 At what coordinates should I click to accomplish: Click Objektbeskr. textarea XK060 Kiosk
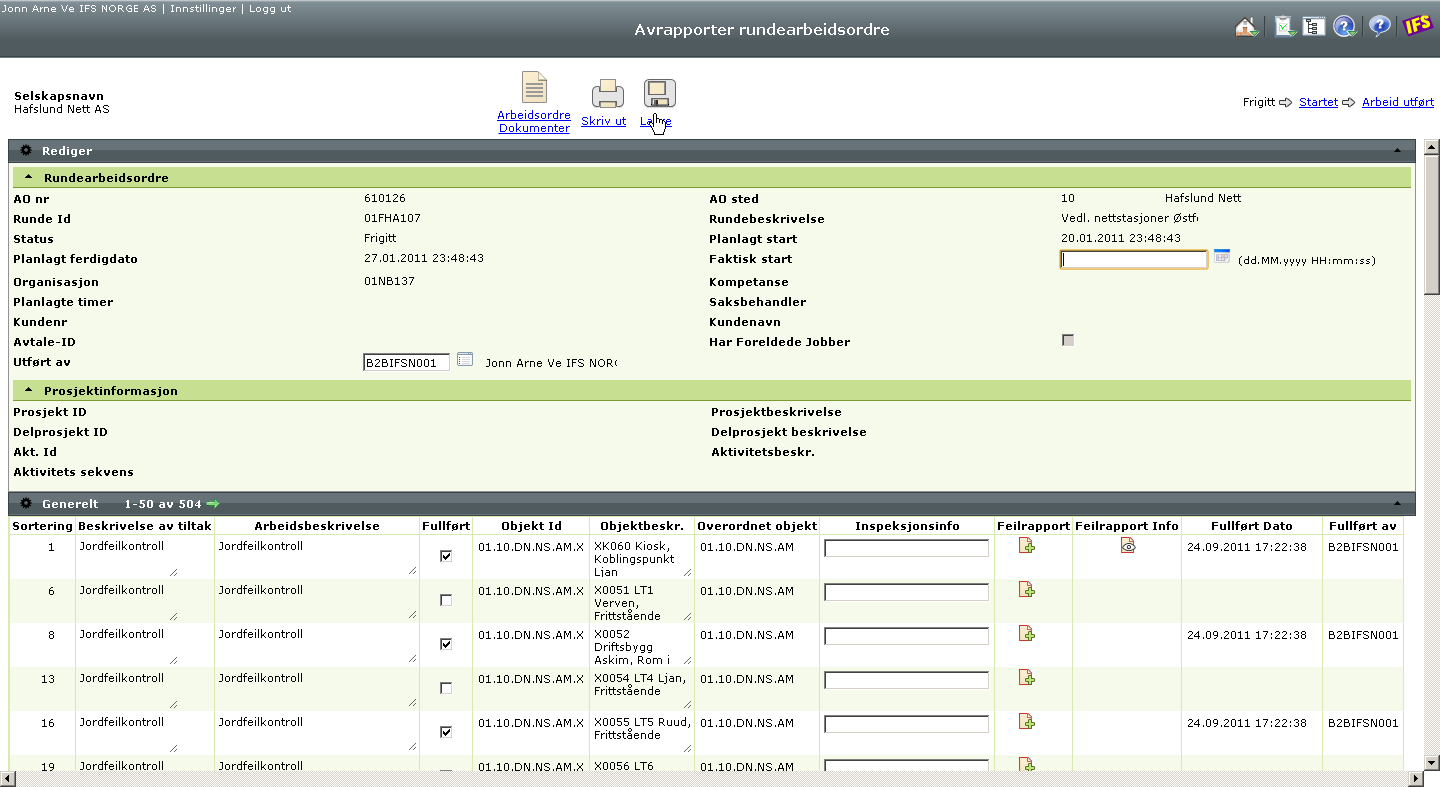[x=641, y=559]
